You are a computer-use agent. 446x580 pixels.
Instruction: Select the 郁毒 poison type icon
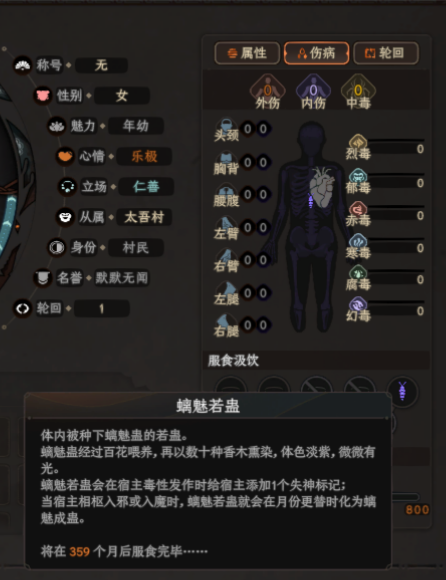click(x=358, y=177)
